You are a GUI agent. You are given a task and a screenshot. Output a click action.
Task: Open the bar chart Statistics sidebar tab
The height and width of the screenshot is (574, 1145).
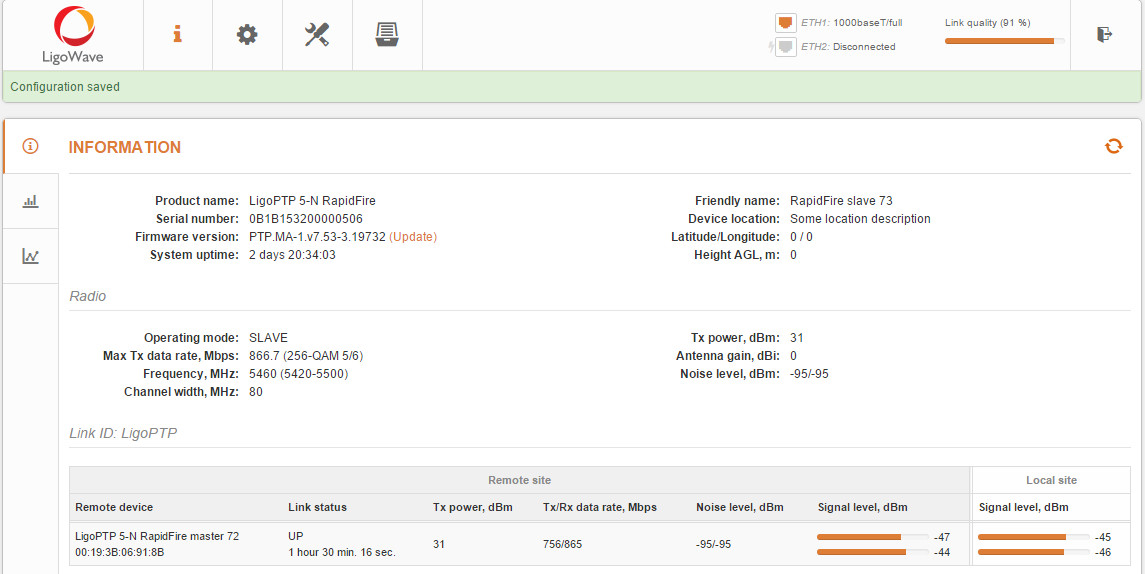[30, 201]
